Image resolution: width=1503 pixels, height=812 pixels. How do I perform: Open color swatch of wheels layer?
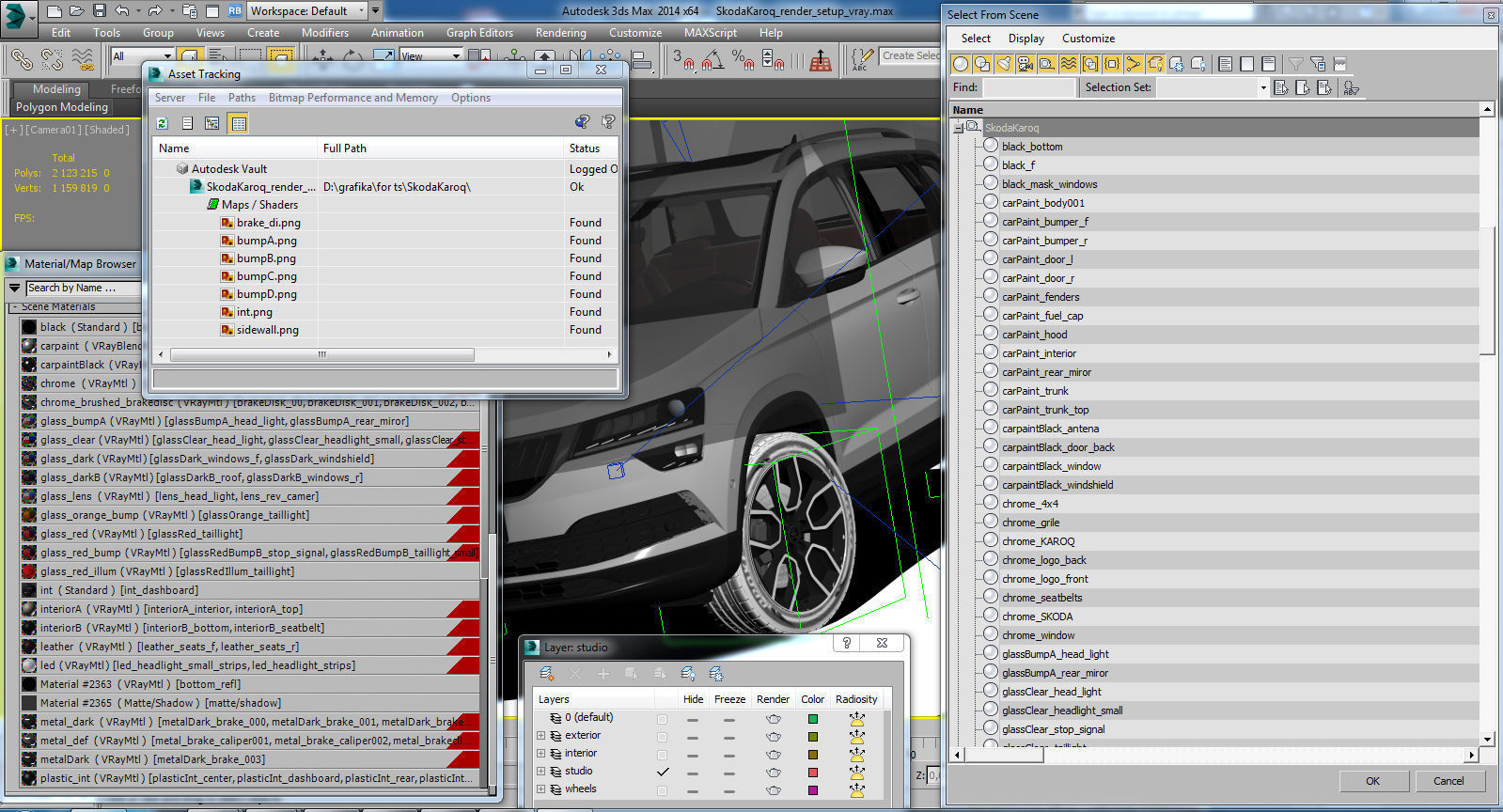(813, 789)
